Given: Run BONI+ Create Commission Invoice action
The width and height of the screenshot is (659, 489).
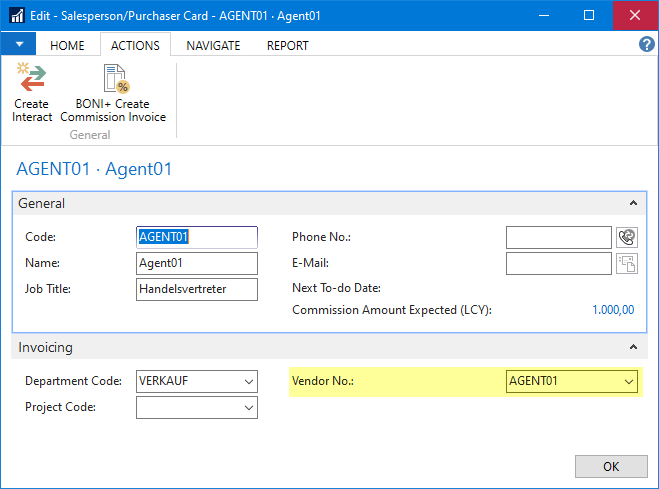Looking at the screenshot, I should click(x=113, y=93).
